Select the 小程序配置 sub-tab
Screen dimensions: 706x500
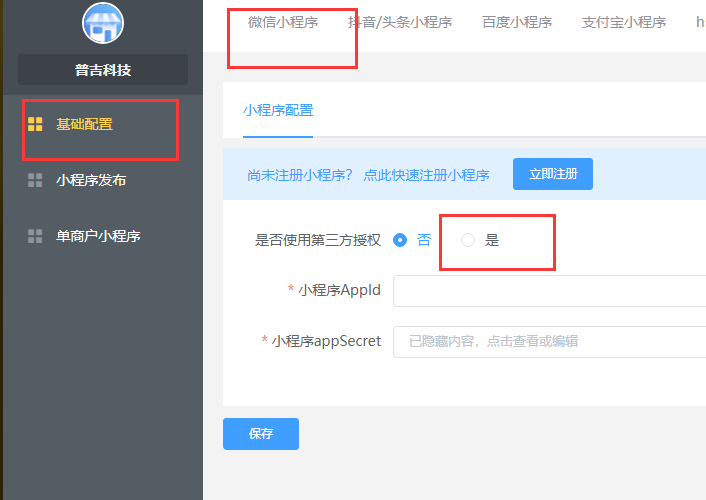click(x=278, y=110)
